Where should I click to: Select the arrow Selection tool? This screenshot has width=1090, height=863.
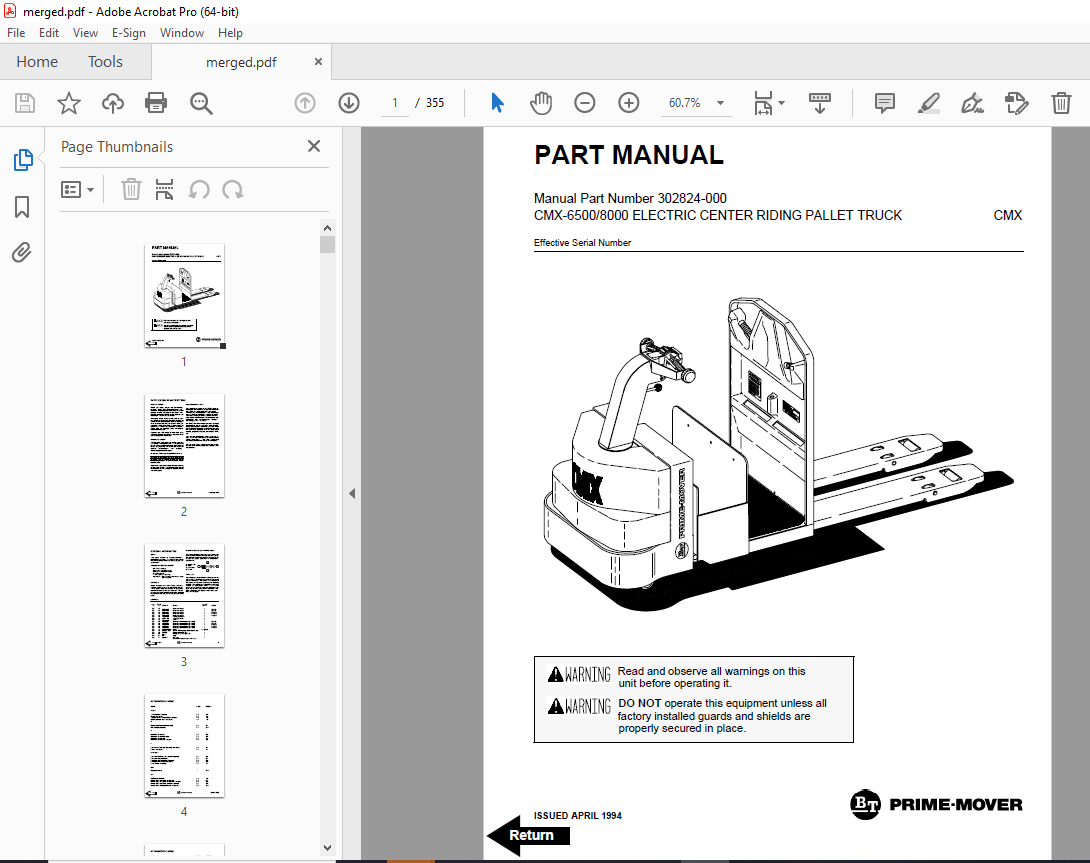(497, 103)
